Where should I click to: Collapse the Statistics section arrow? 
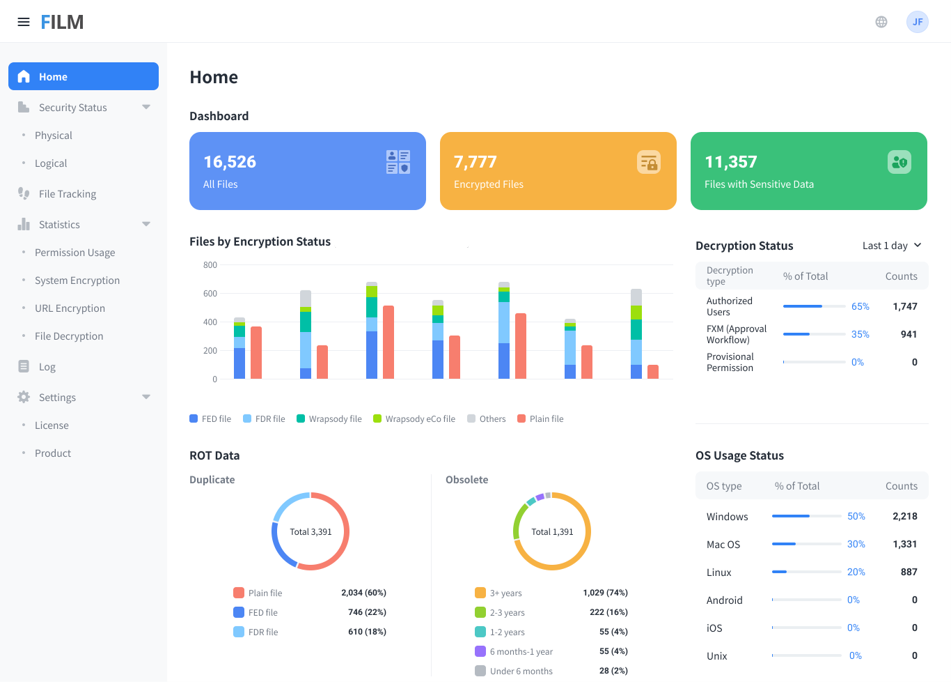tap(146, 225)
